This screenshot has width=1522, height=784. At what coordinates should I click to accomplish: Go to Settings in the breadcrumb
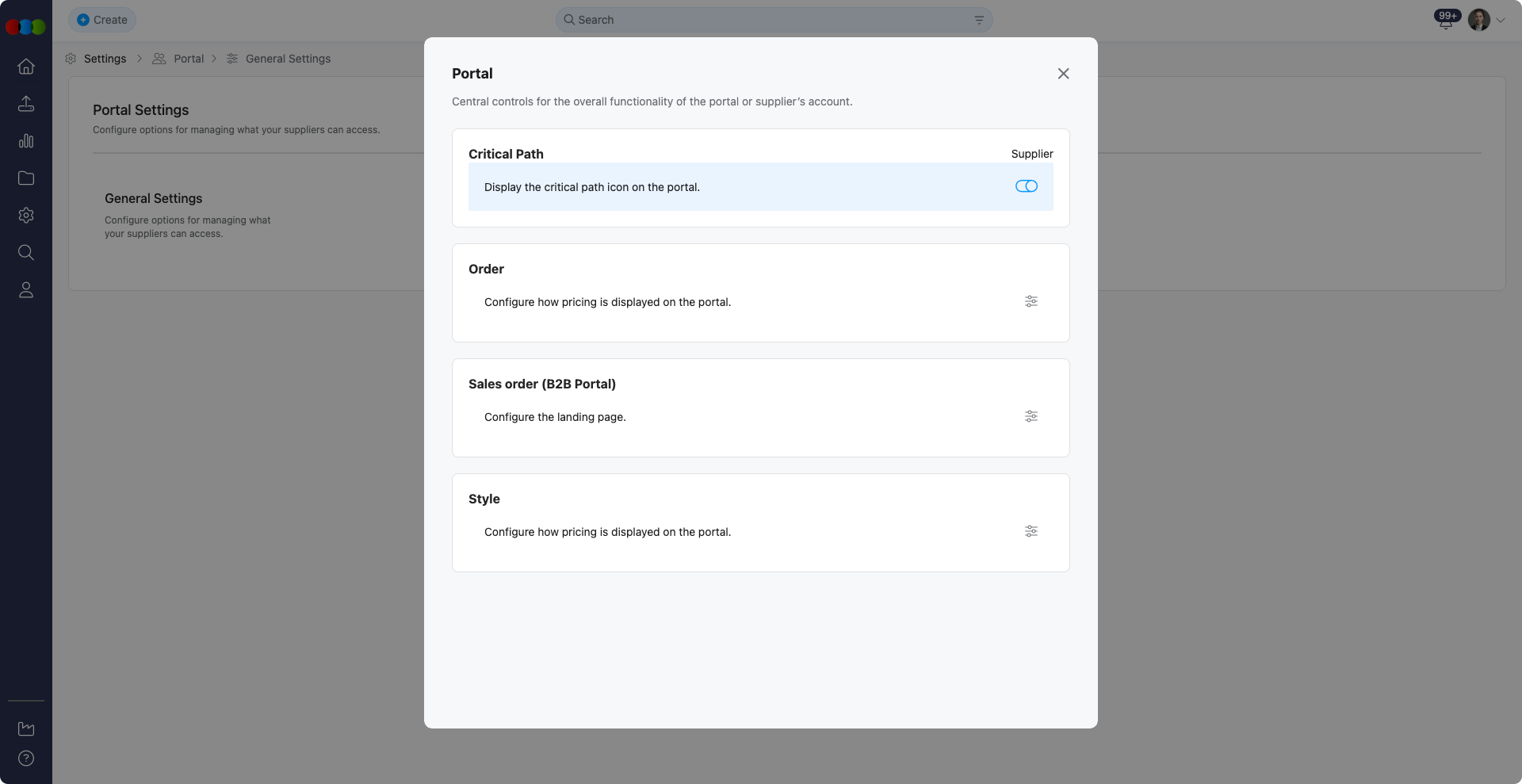(105, 59)
